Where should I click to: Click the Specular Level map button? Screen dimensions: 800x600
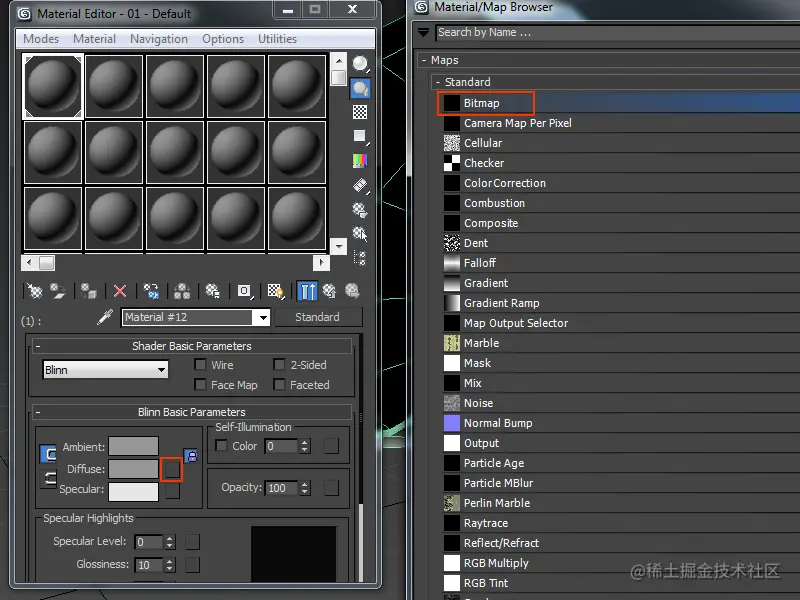tap(192, 542)
